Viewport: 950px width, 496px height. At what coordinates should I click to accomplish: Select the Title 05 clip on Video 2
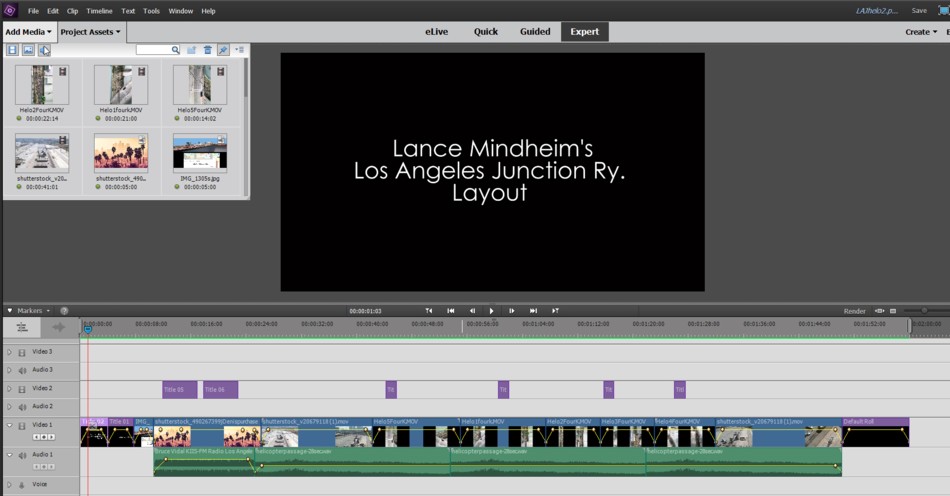[179, 389]
